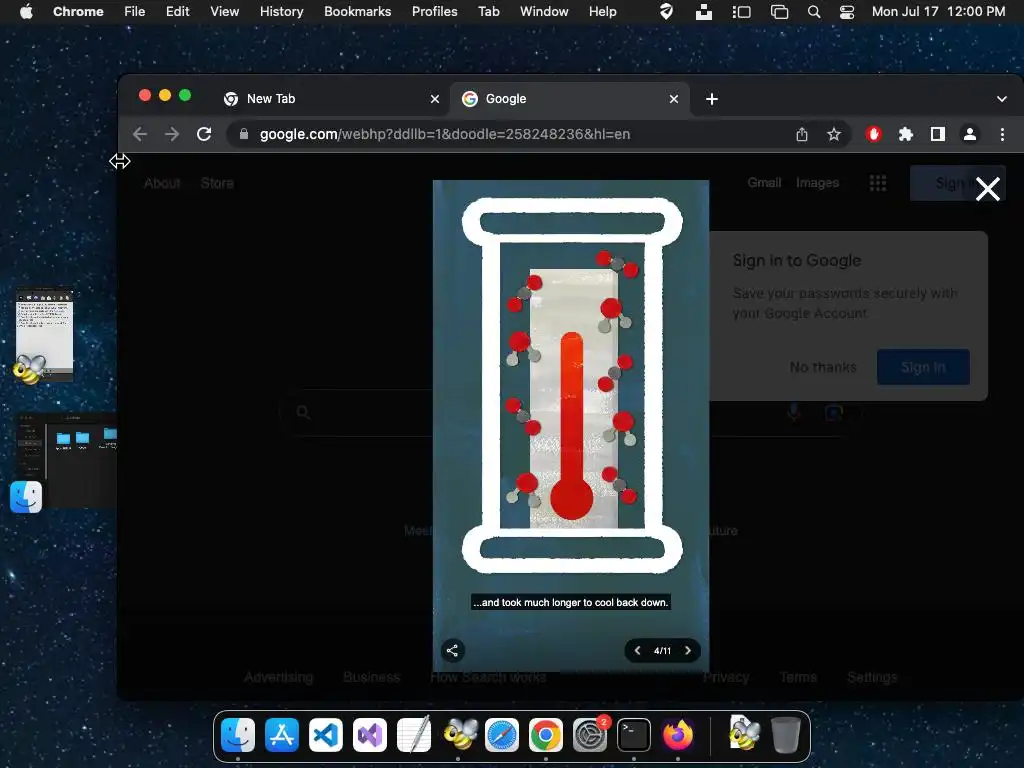1024x768 pixels.
Task: Open search by image camera icon
Action: [x=833, y=413]
